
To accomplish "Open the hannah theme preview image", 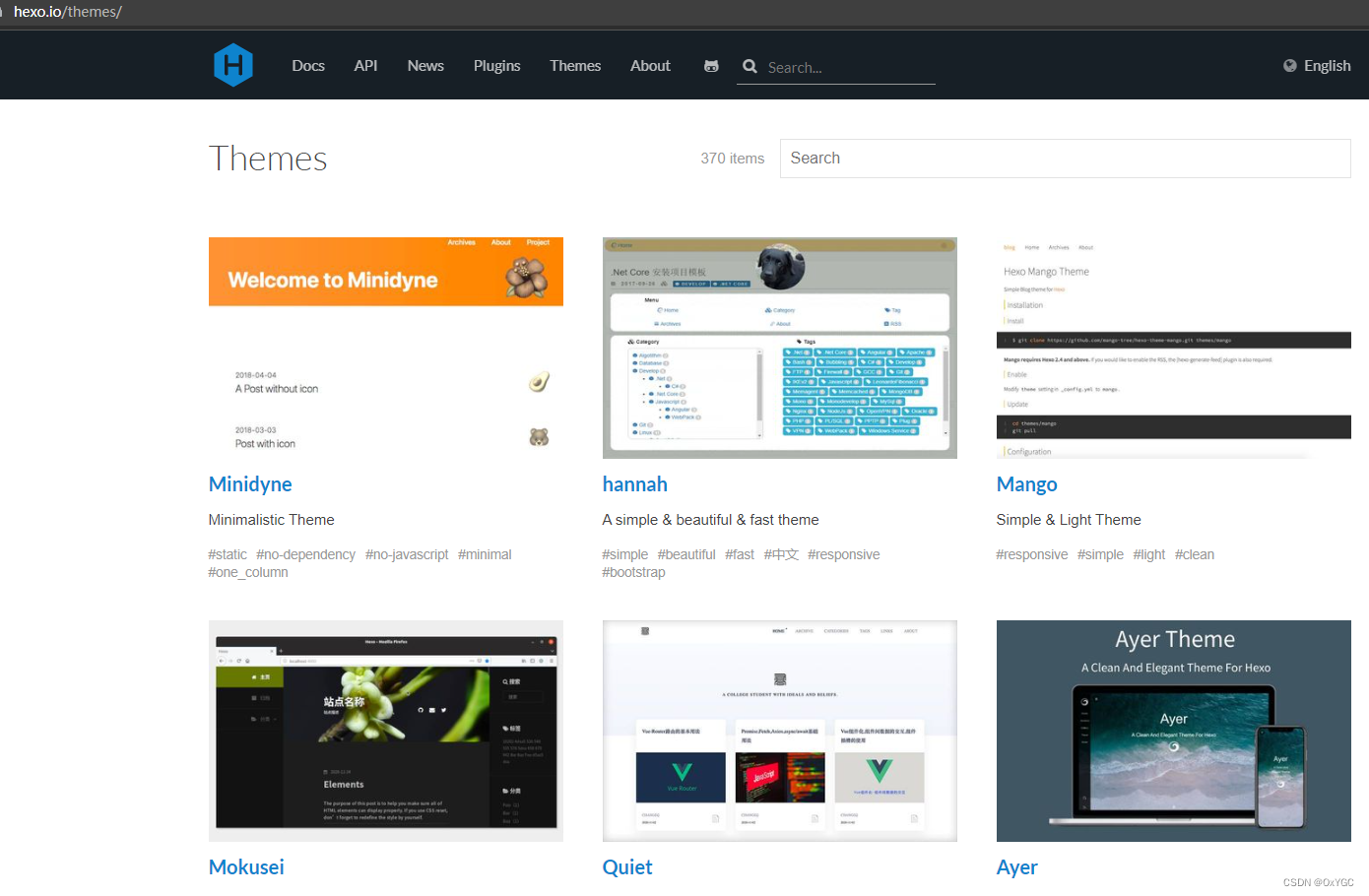I will 780,348.
